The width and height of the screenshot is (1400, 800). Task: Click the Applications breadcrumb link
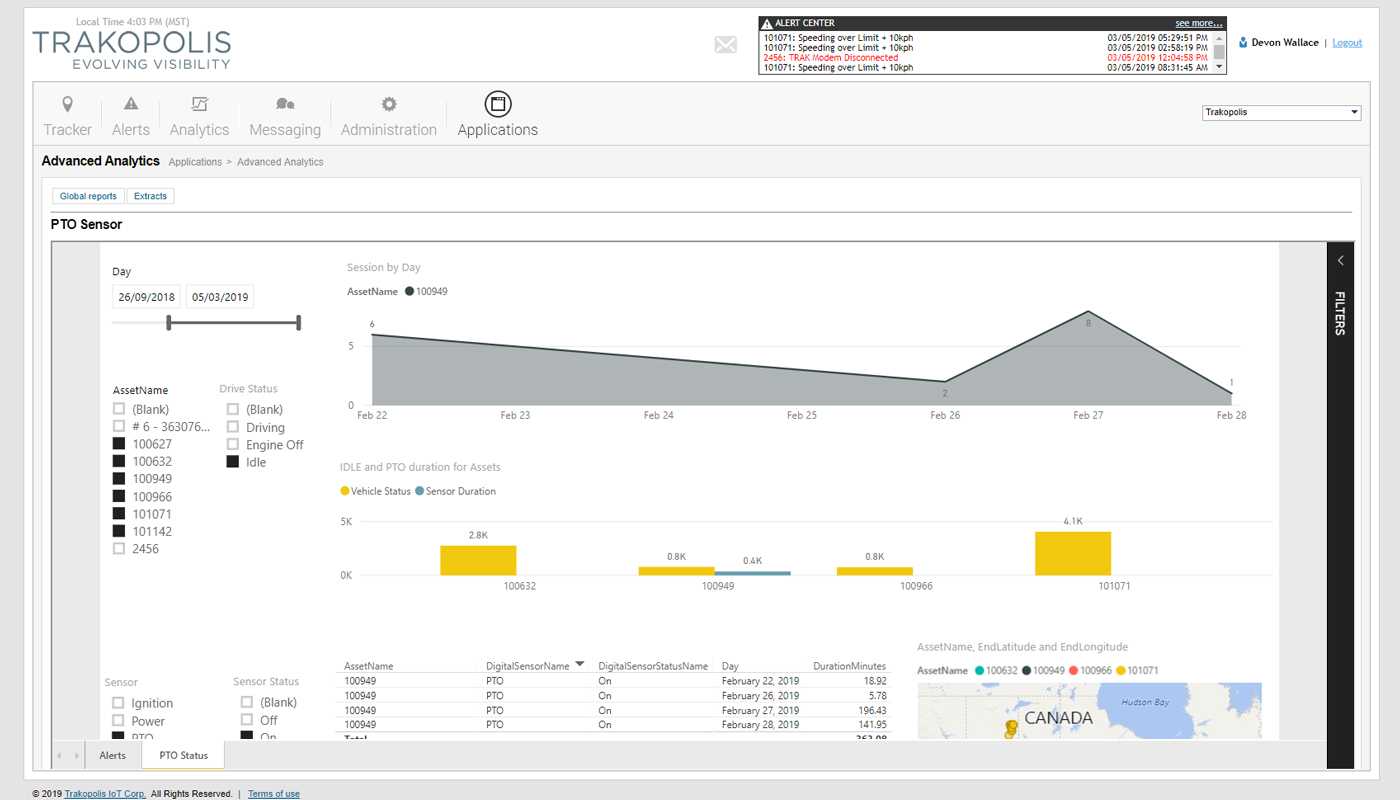(195, 162)
